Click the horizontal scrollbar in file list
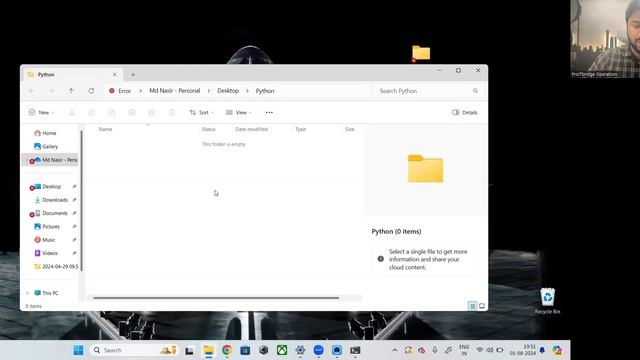Viewport: 640px width, 360px height. click(x=216, y=298)
